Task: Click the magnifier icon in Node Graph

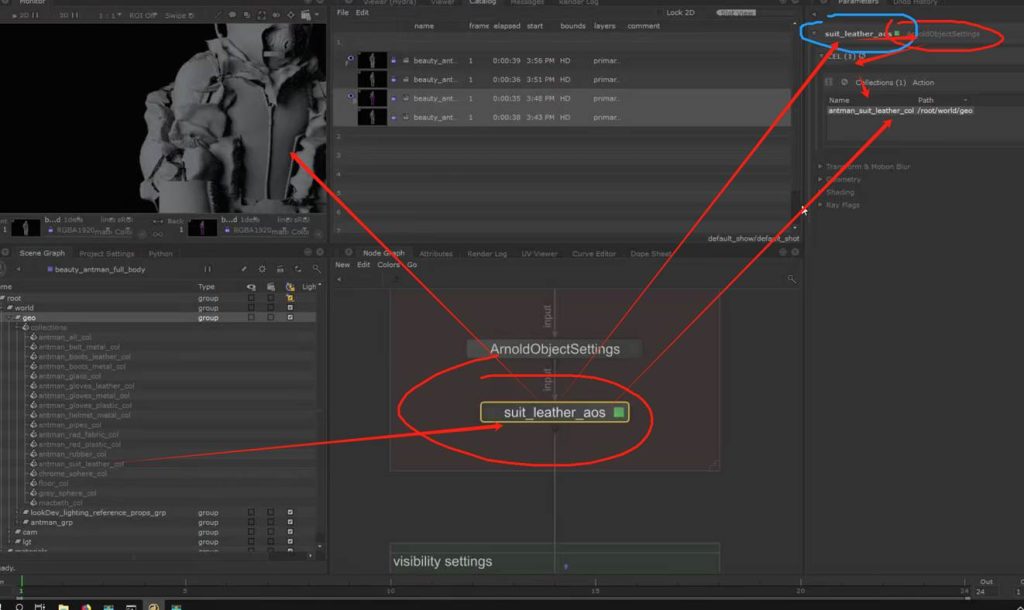Action: click(x=792, y=279)
